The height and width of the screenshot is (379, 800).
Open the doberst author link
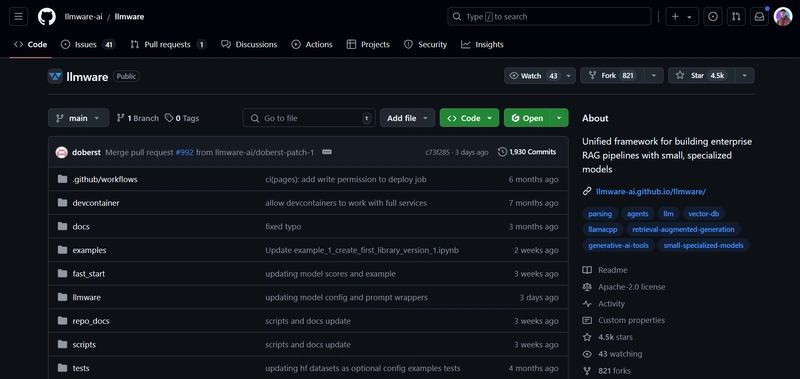pyautogui.click(x=86, y=152)
